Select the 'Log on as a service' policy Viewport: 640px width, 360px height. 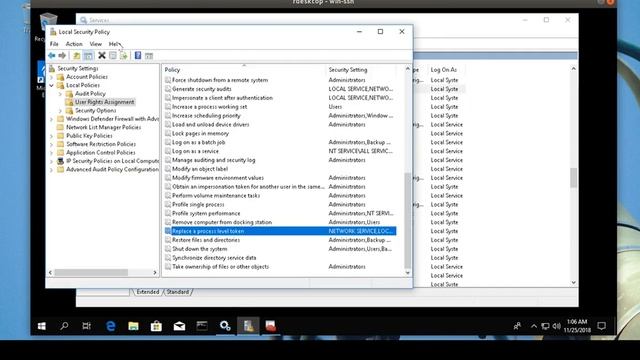[280, 151]
